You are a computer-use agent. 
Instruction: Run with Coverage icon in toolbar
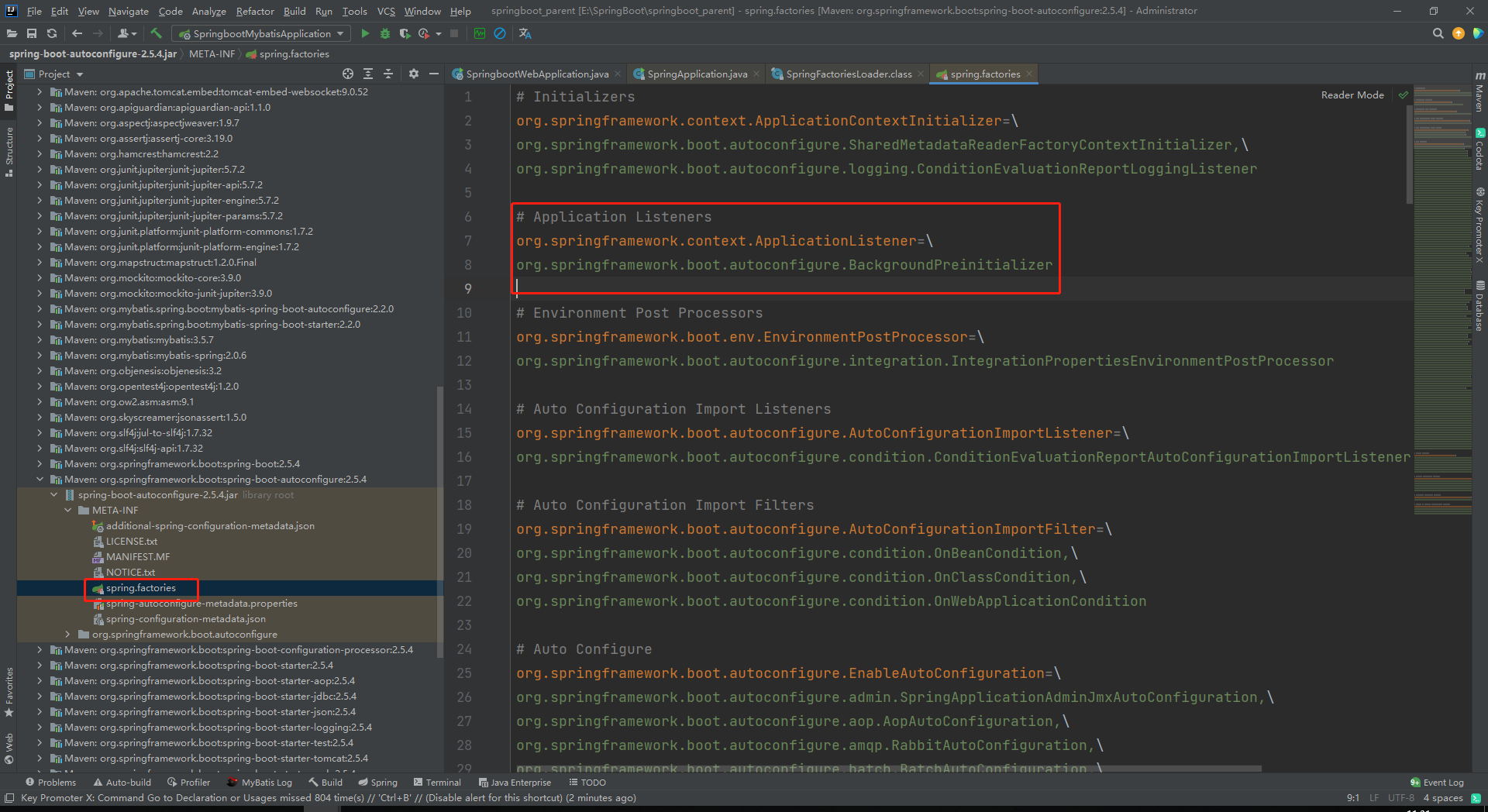click(406, 33)
